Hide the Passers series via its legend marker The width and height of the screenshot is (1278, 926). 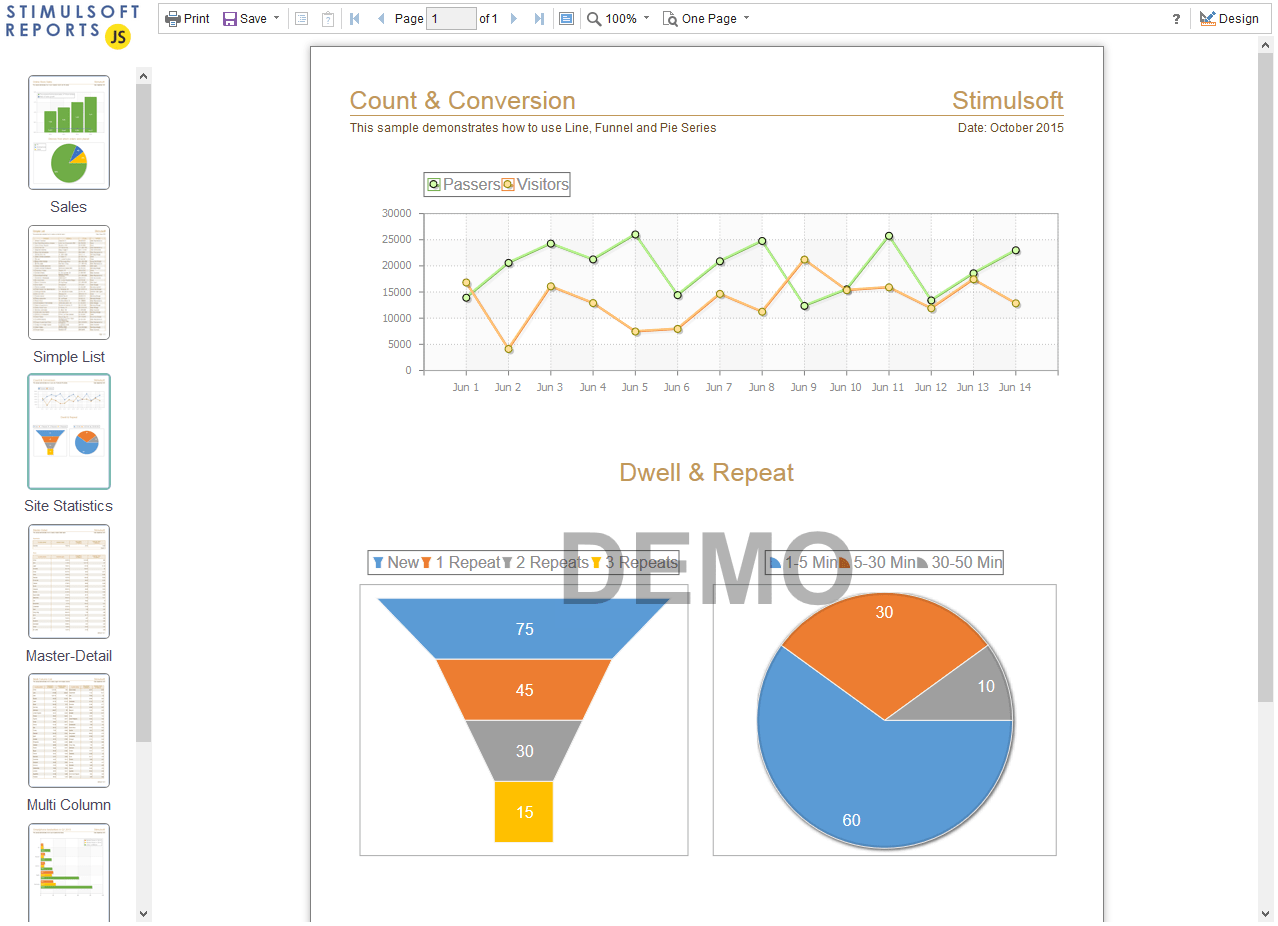click(x=434, y=184)
